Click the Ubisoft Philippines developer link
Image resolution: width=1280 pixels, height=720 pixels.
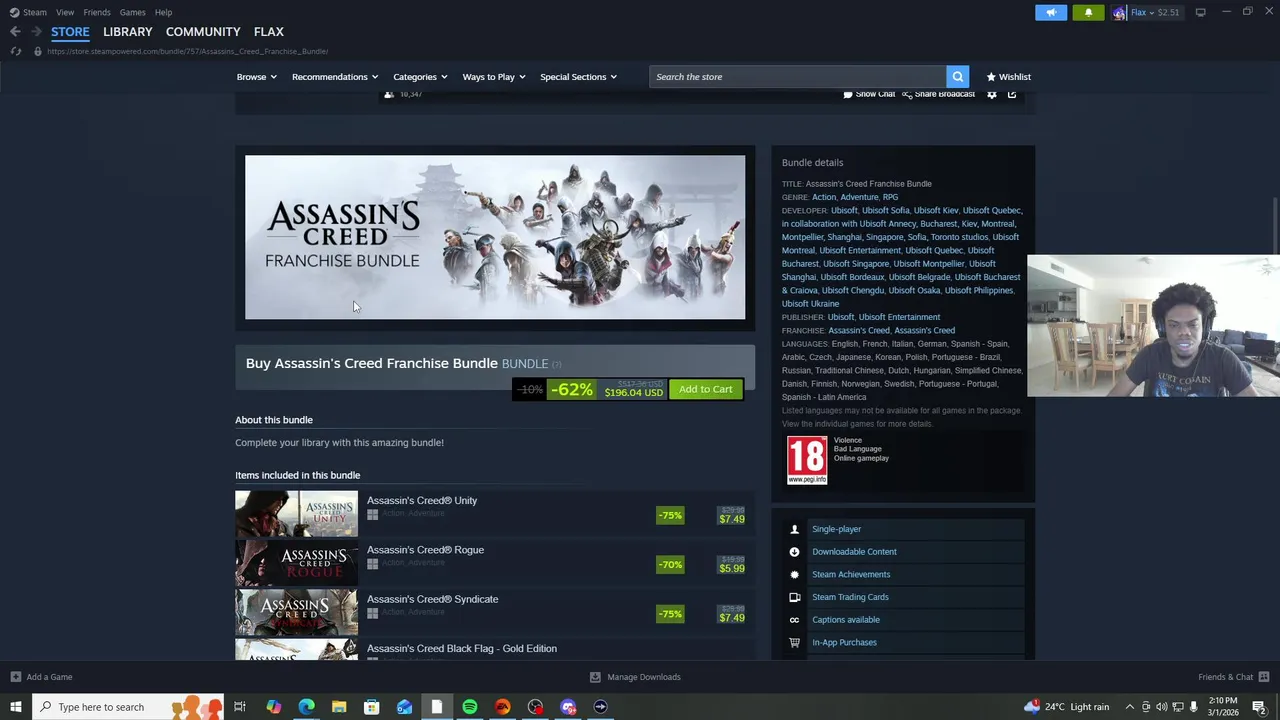(x=979, y=290)
